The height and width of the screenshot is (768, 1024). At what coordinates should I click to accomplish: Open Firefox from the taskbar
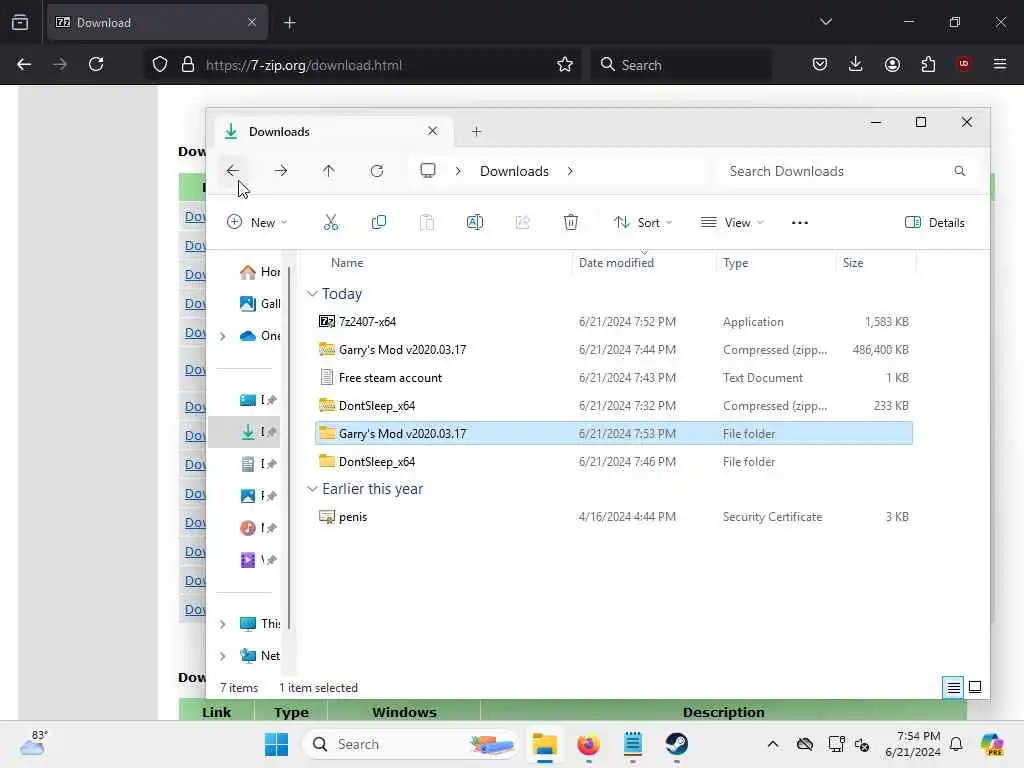(x=588, y=744)
